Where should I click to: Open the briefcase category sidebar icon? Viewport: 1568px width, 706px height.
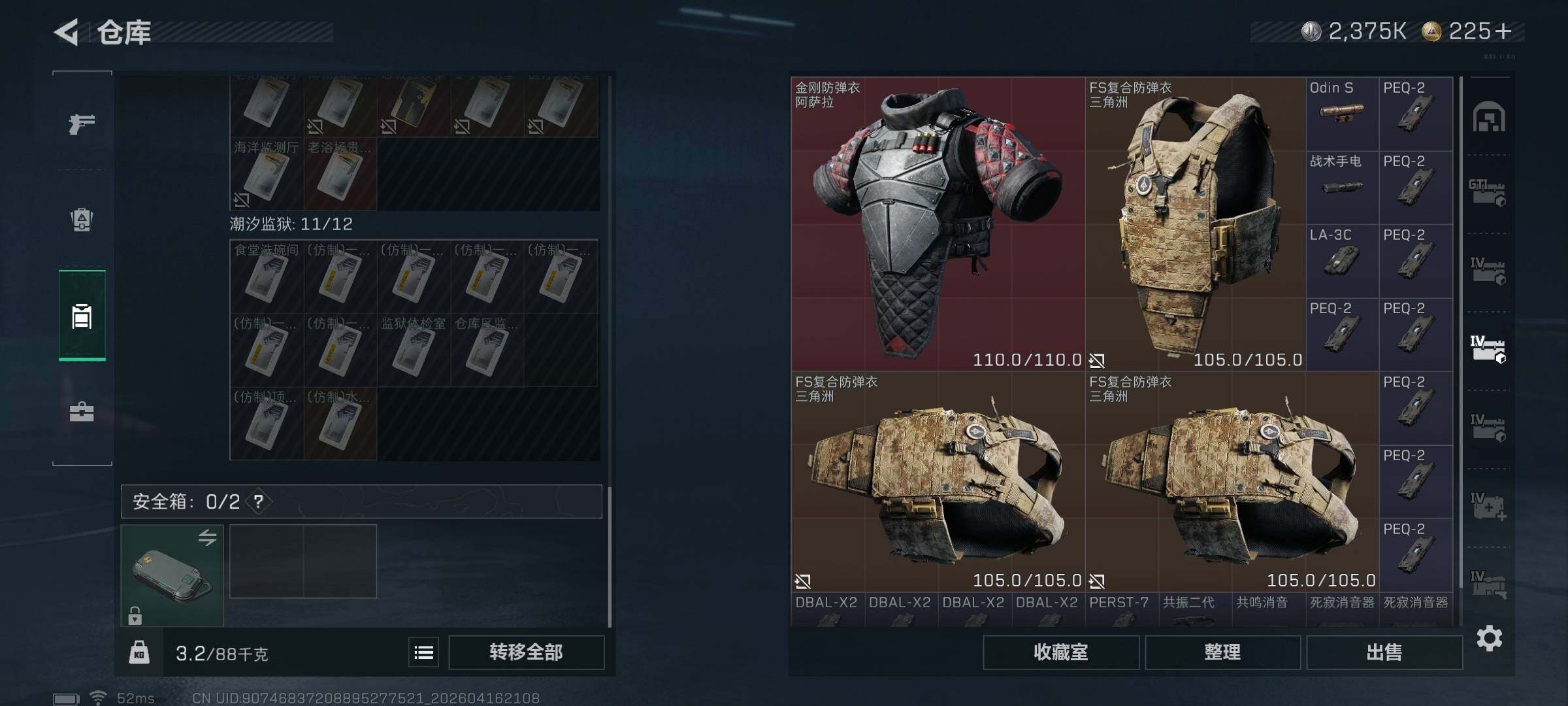(x=82, y=412)
